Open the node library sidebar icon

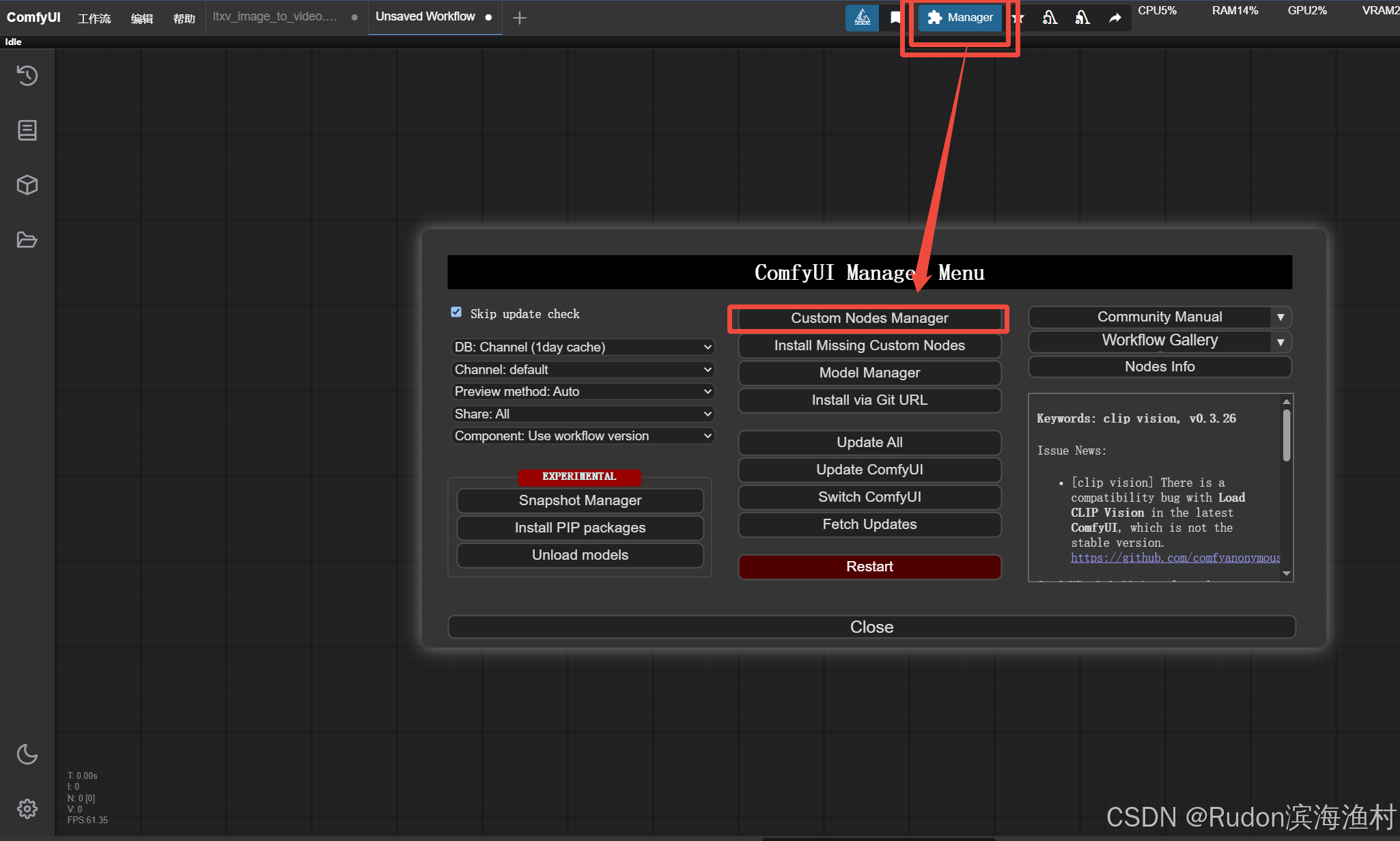coord(27,130)
